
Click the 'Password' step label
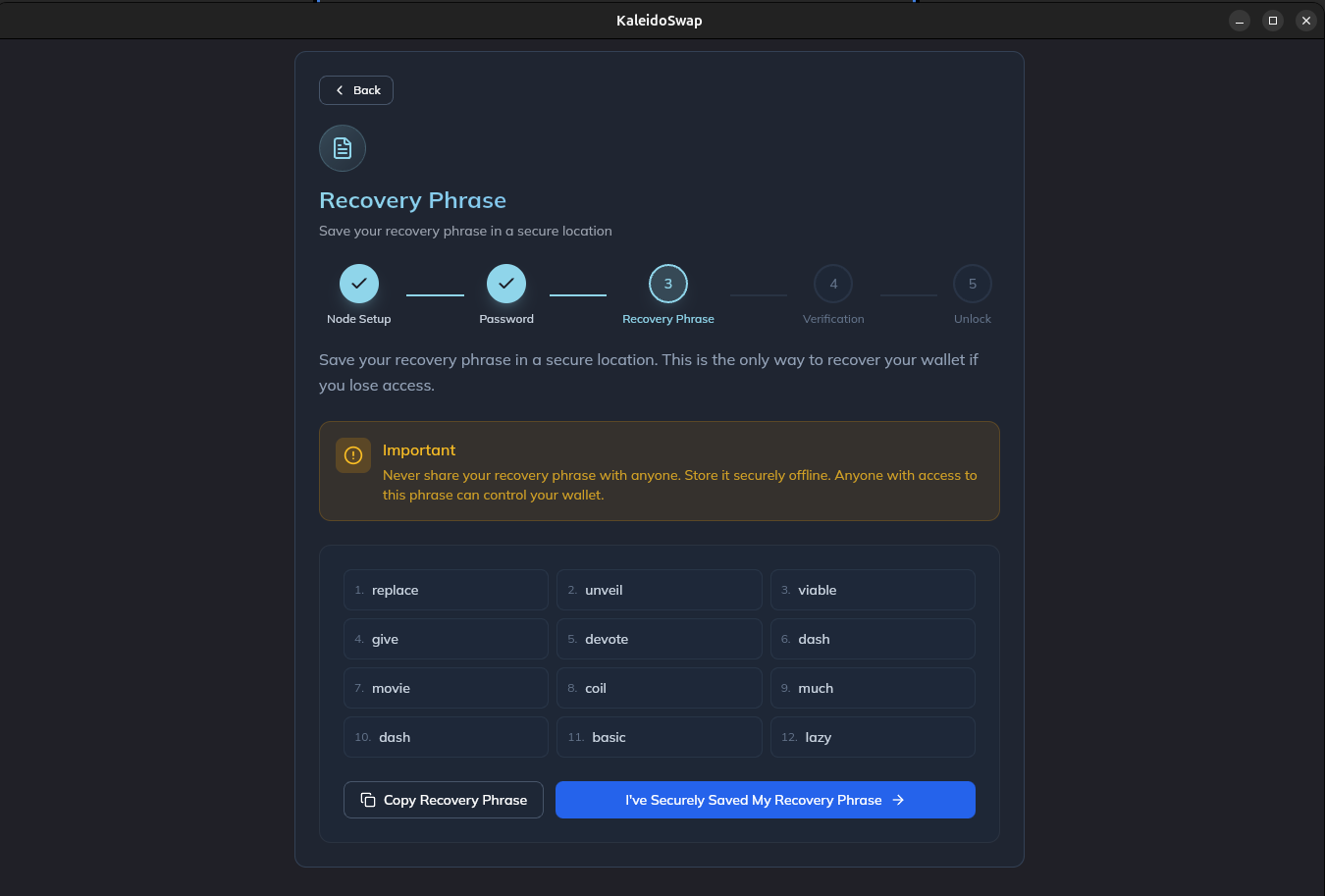pos(506,319)
